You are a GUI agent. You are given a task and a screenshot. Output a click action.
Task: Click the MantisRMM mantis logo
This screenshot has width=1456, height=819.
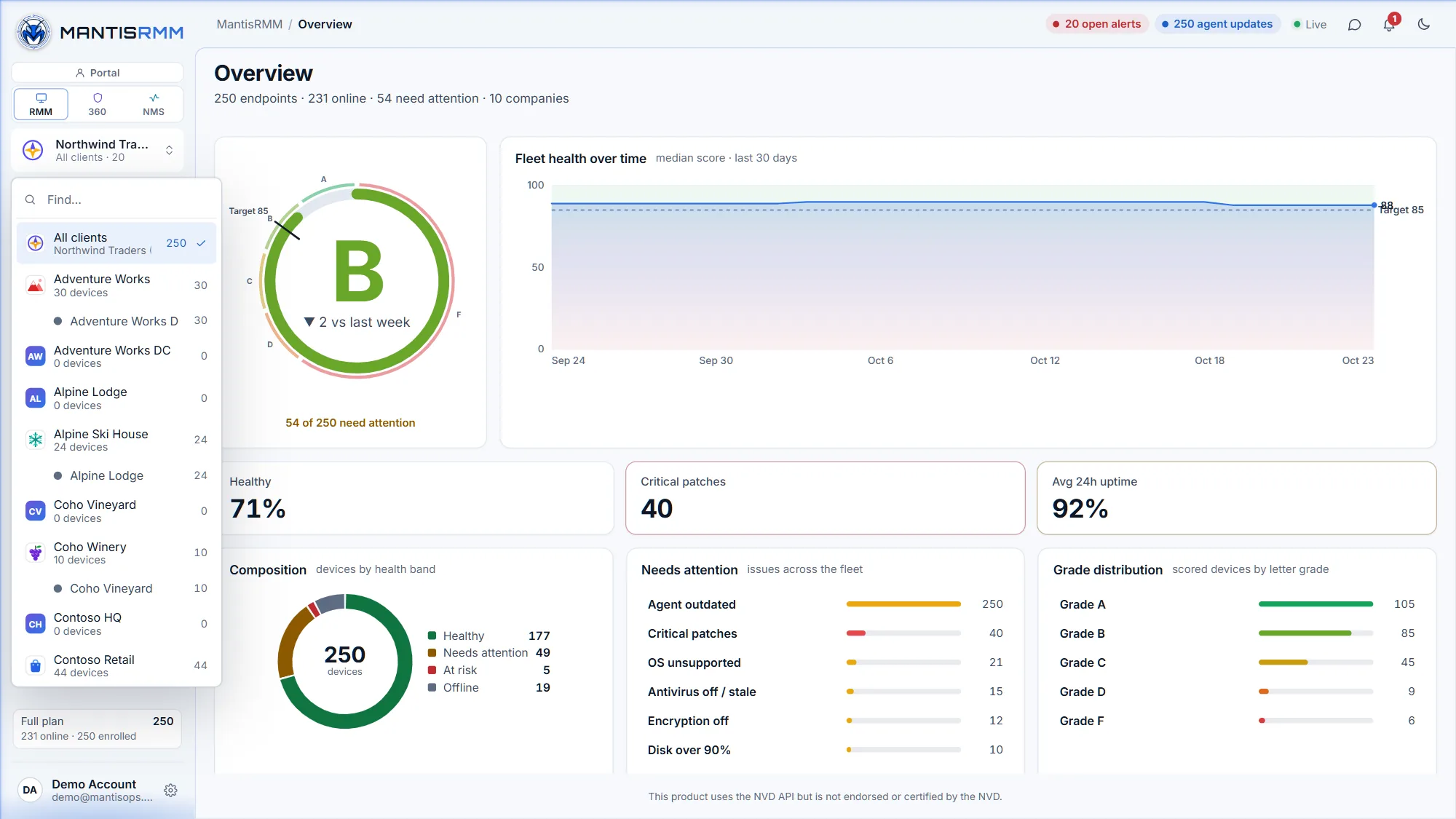click(x=33, y=32)
